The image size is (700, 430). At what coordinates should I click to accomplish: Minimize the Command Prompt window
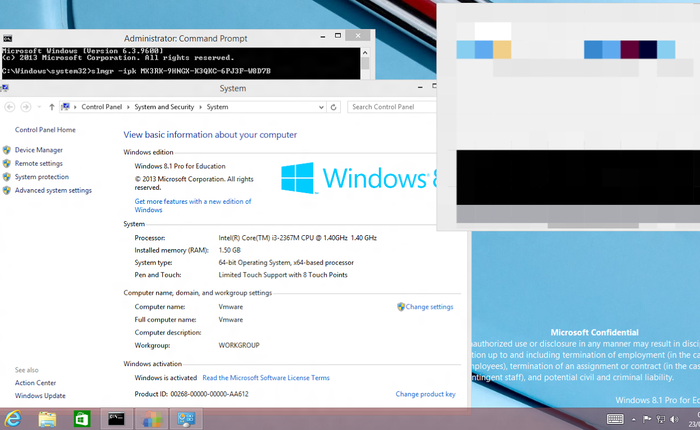coord(323,37)
